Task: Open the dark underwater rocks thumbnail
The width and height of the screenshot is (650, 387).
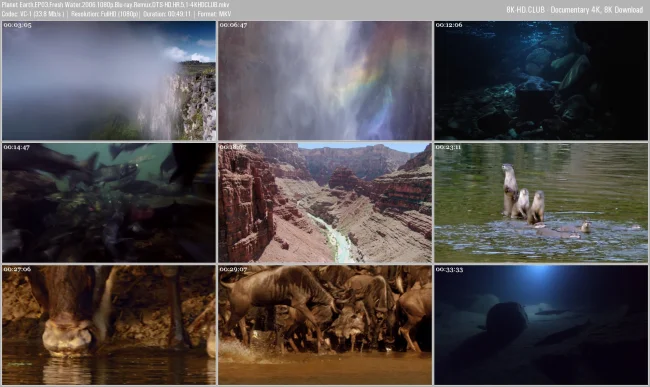Action: pyautogui.click(x=541, y=80)
